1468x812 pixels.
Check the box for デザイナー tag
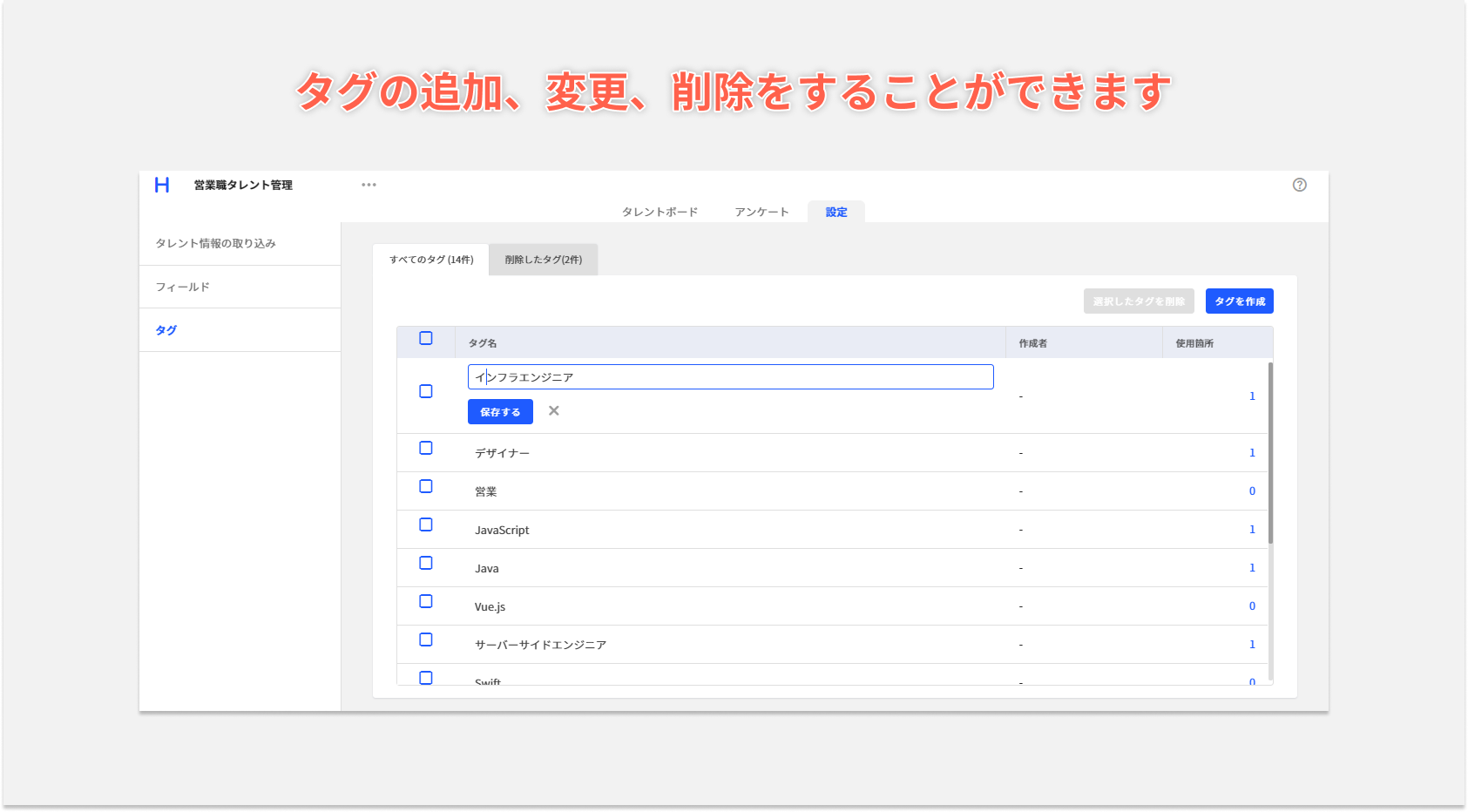[x=426, y=449]
